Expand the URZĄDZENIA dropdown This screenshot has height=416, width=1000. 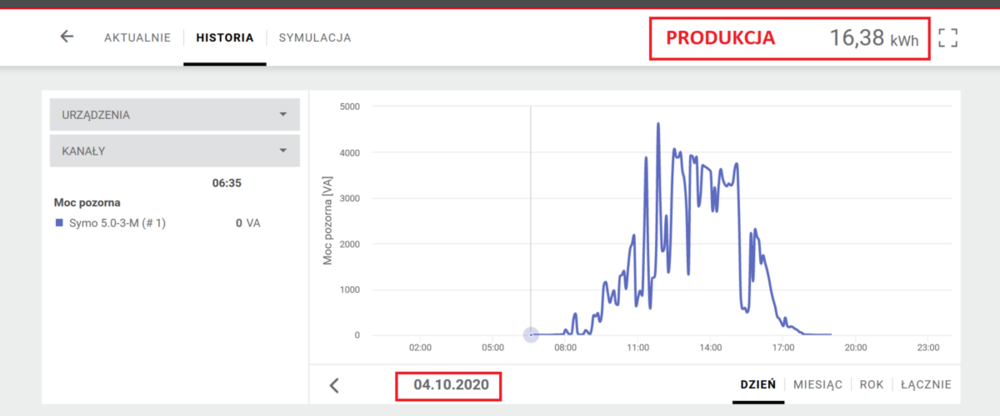click(x=175, y=115)
